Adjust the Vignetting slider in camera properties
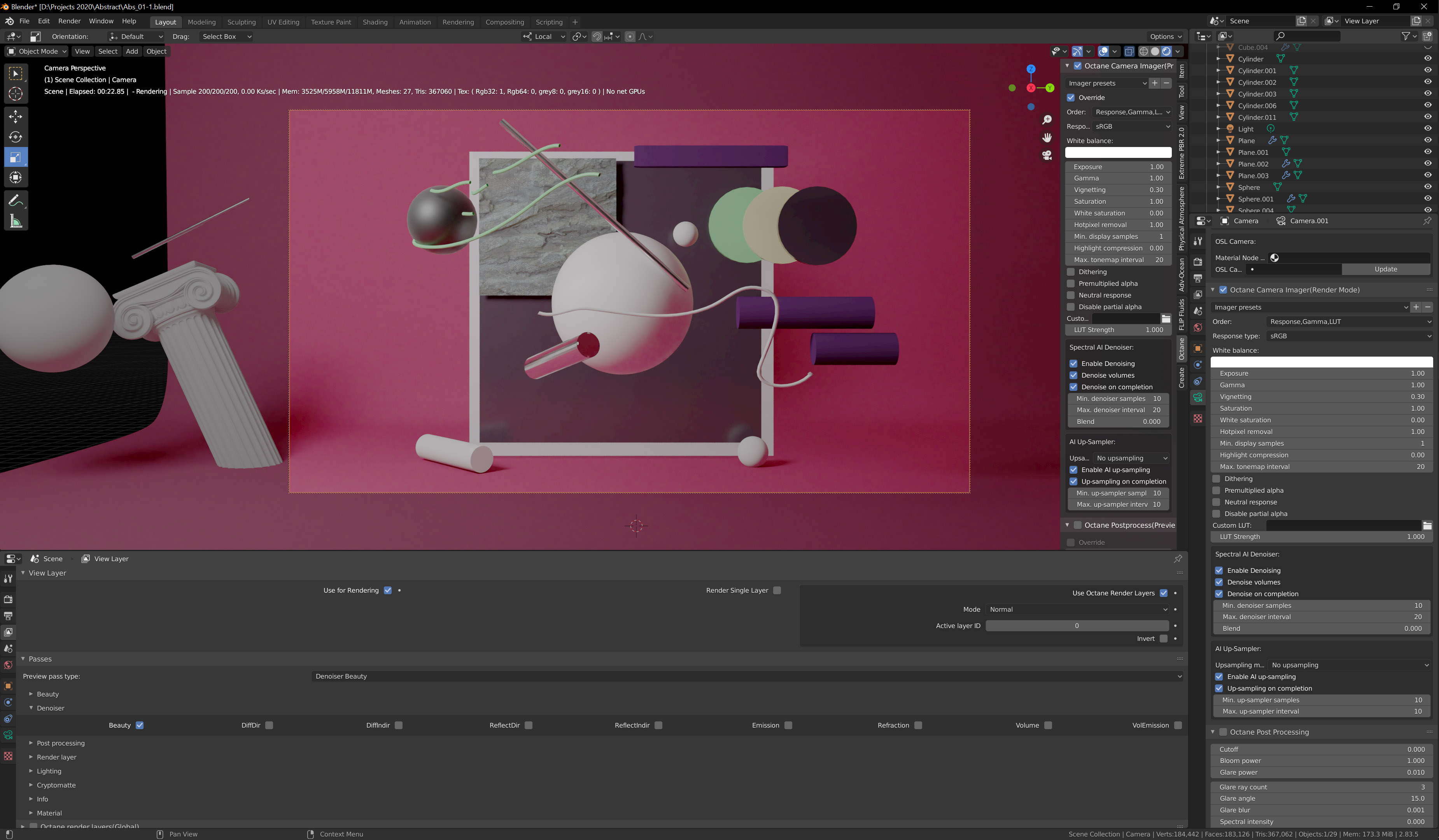 pos(1321,397)
